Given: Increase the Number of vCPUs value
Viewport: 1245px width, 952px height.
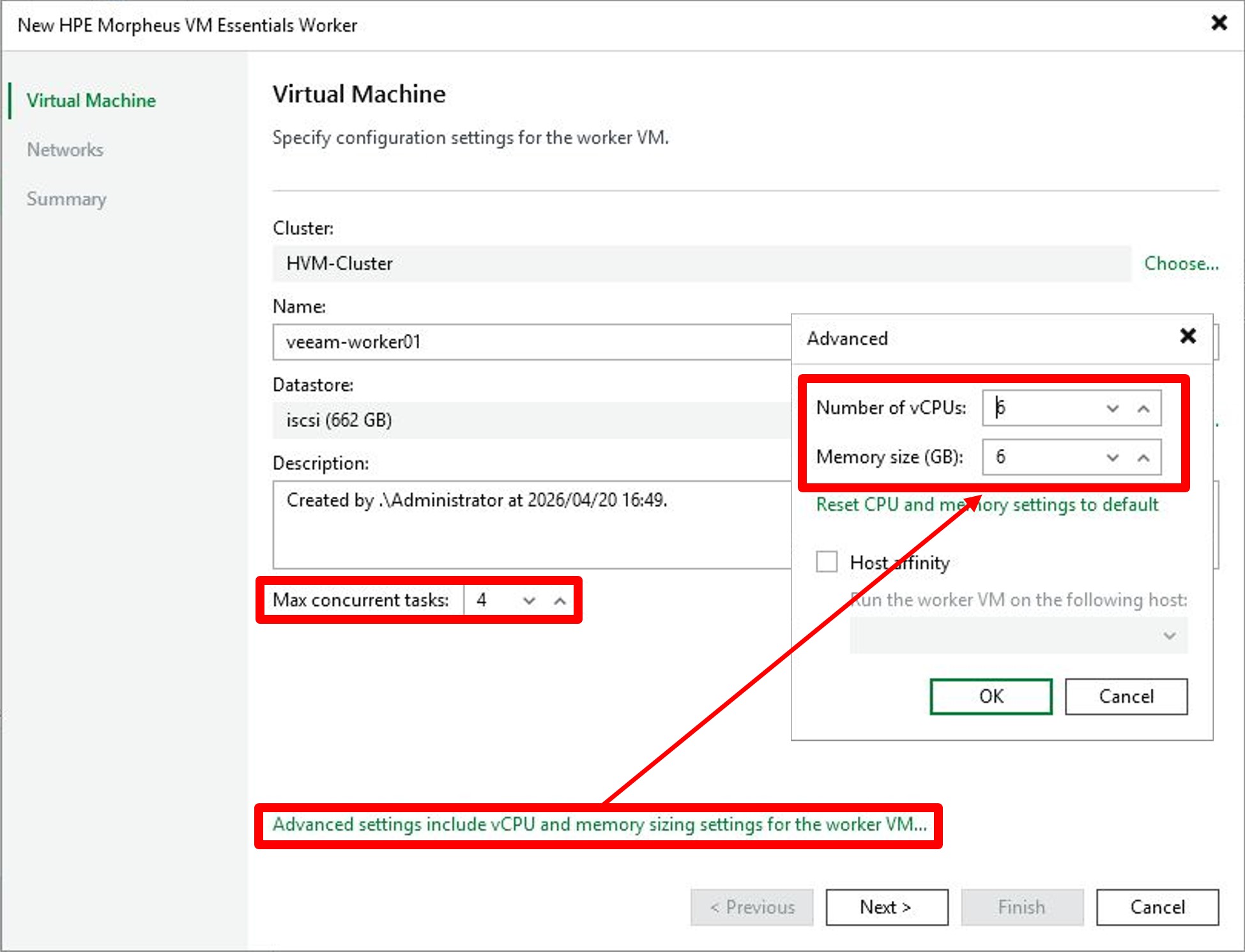Looking at the screenshot, I should 1143,408.
